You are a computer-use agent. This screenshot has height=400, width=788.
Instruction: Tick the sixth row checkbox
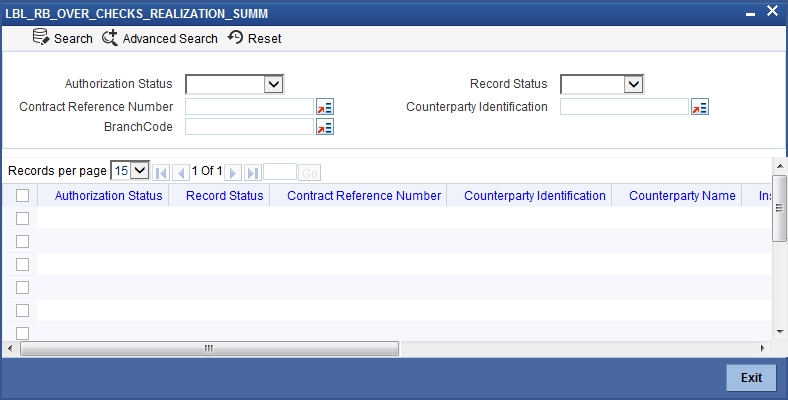[x=22, y=333]
